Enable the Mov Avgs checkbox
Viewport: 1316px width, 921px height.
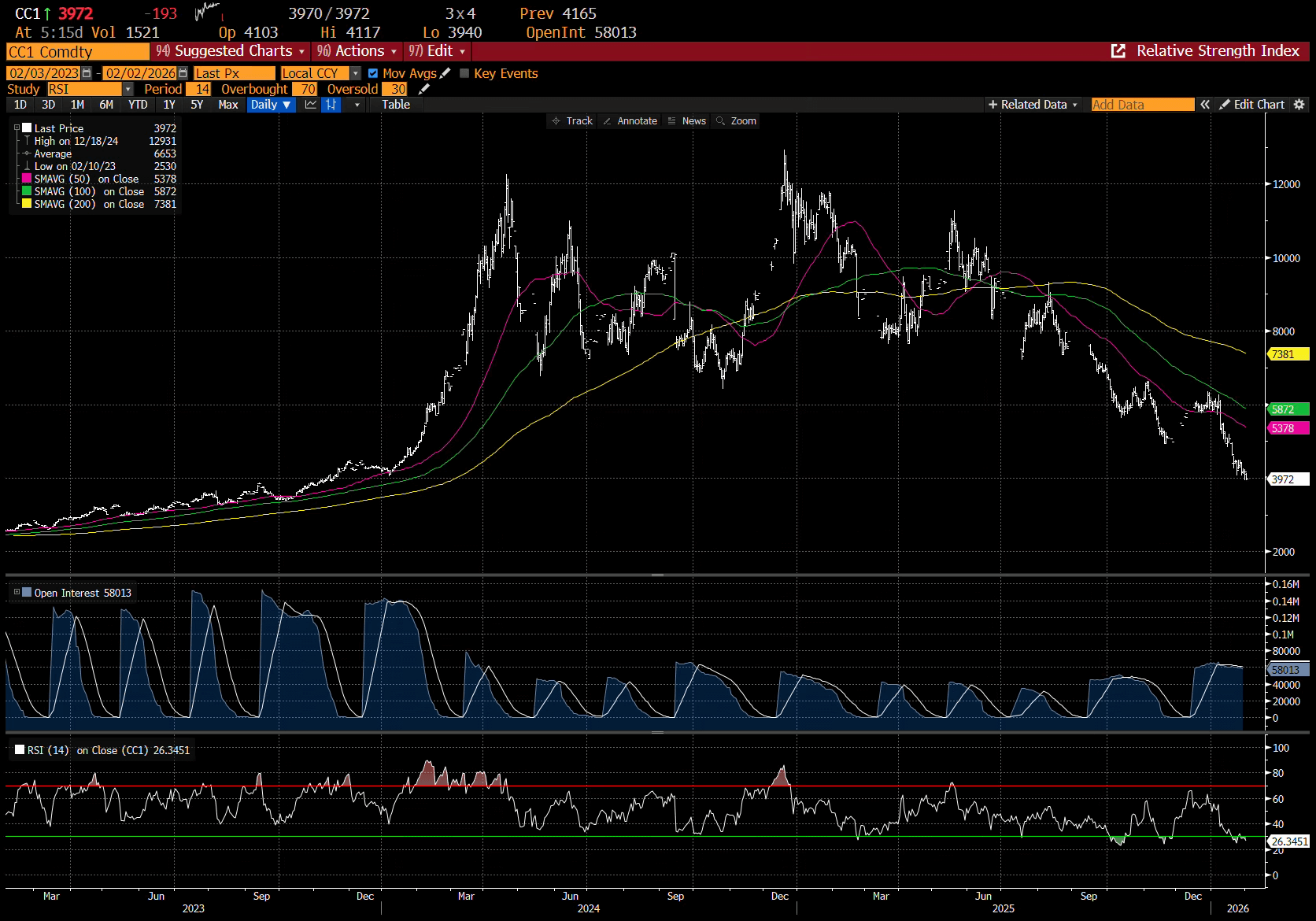pos(373,73)
